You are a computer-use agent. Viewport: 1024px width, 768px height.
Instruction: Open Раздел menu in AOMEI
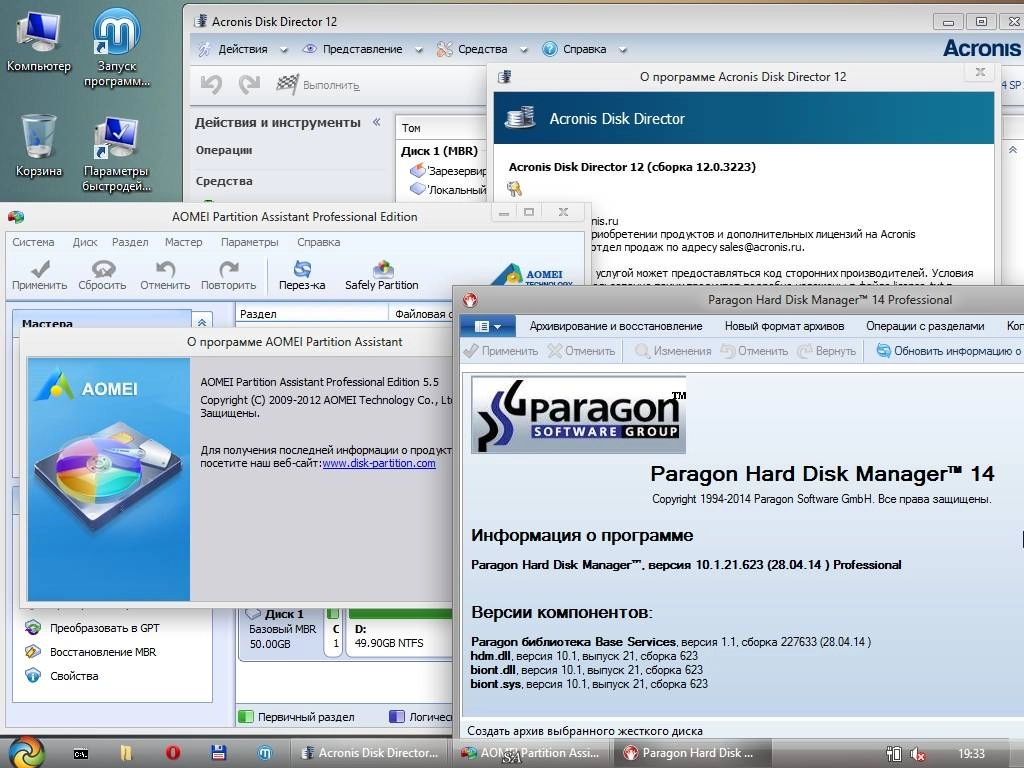(130, 242)
